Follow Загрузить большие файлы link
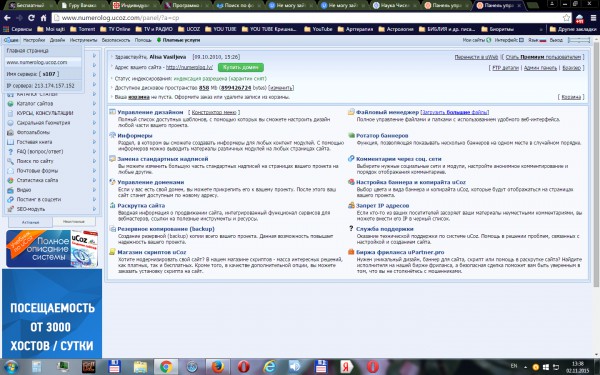The height and width of the screenshot is (375, 600). point(455,112)
